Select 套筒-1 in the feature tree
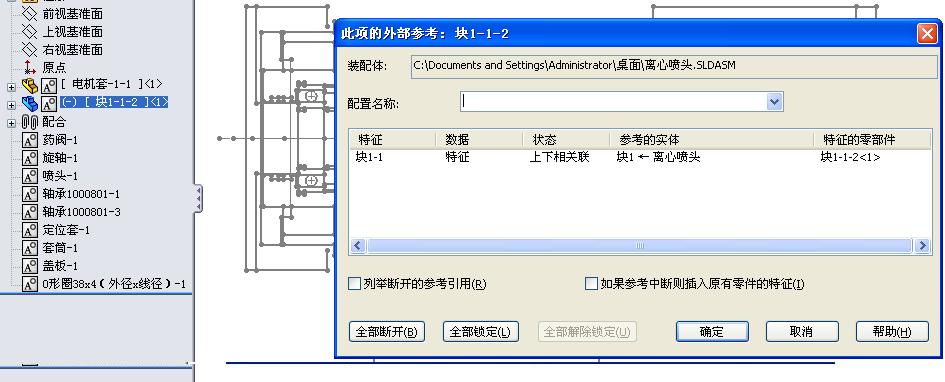The width and height of the screenshot is (945, 382). (x=60, y=248)
